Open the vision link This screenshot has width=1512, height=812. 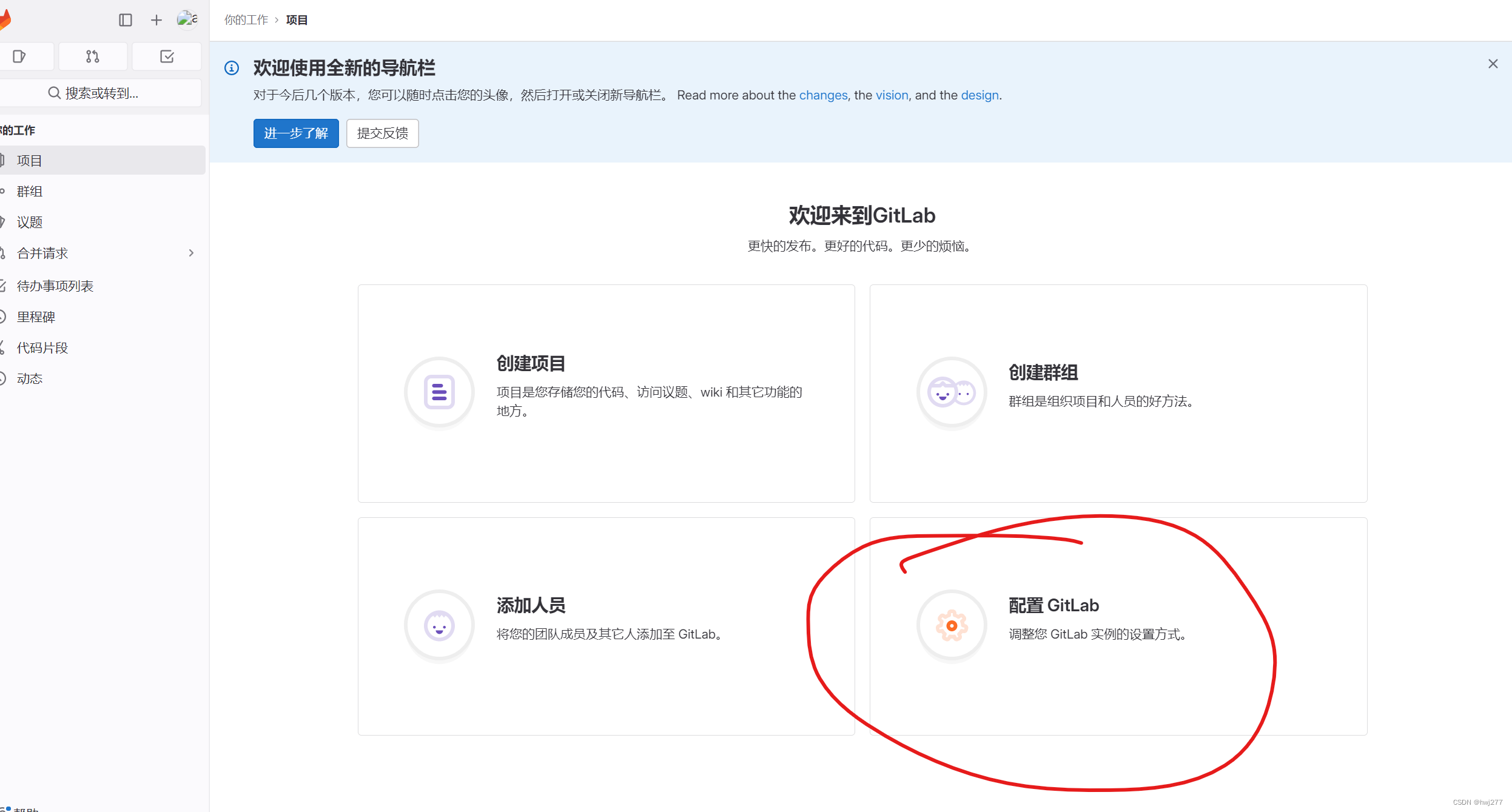(892, 95)
